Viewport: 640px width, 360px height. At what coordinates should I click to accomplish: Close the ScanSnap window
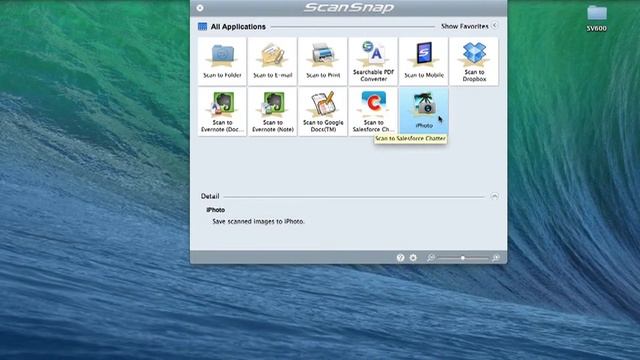click(x=200, y=8)
